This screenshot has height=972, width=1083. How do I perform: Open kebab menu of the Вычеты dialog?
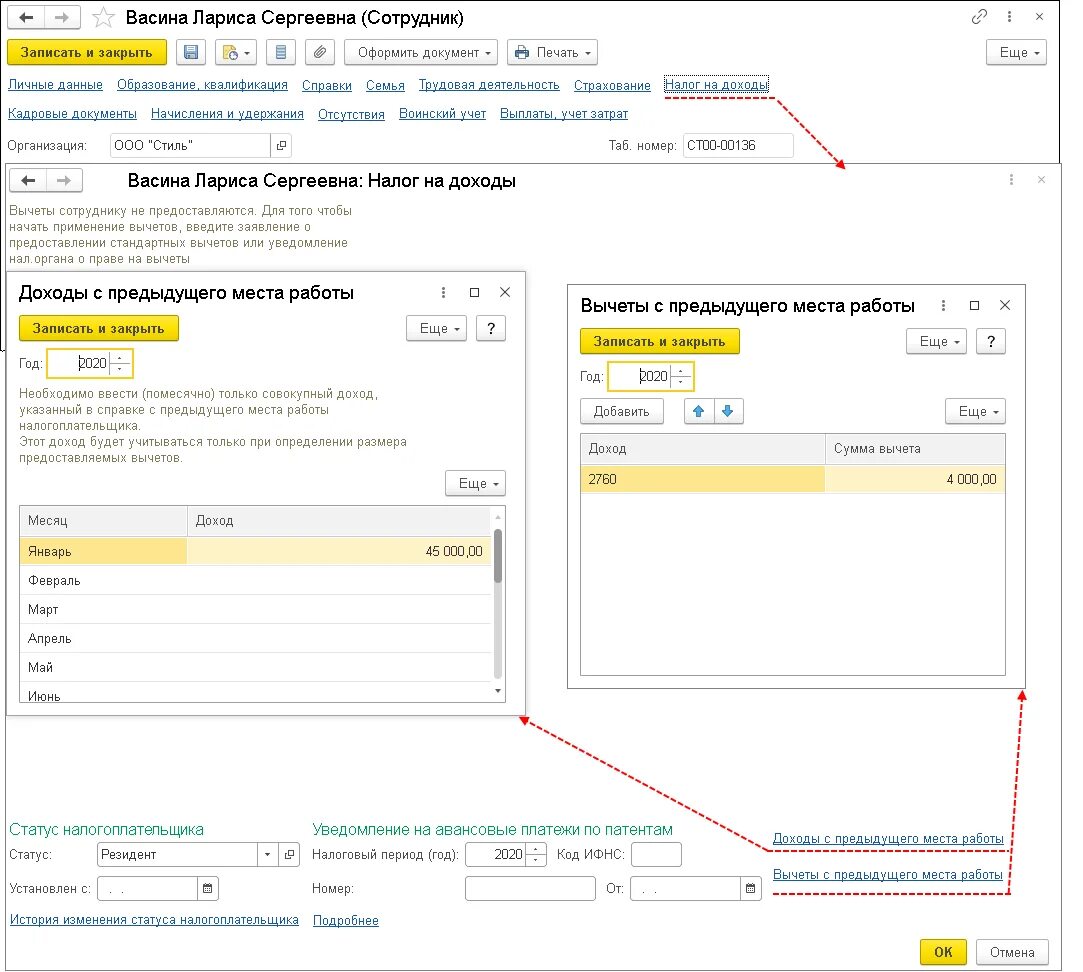pos(943,305)
